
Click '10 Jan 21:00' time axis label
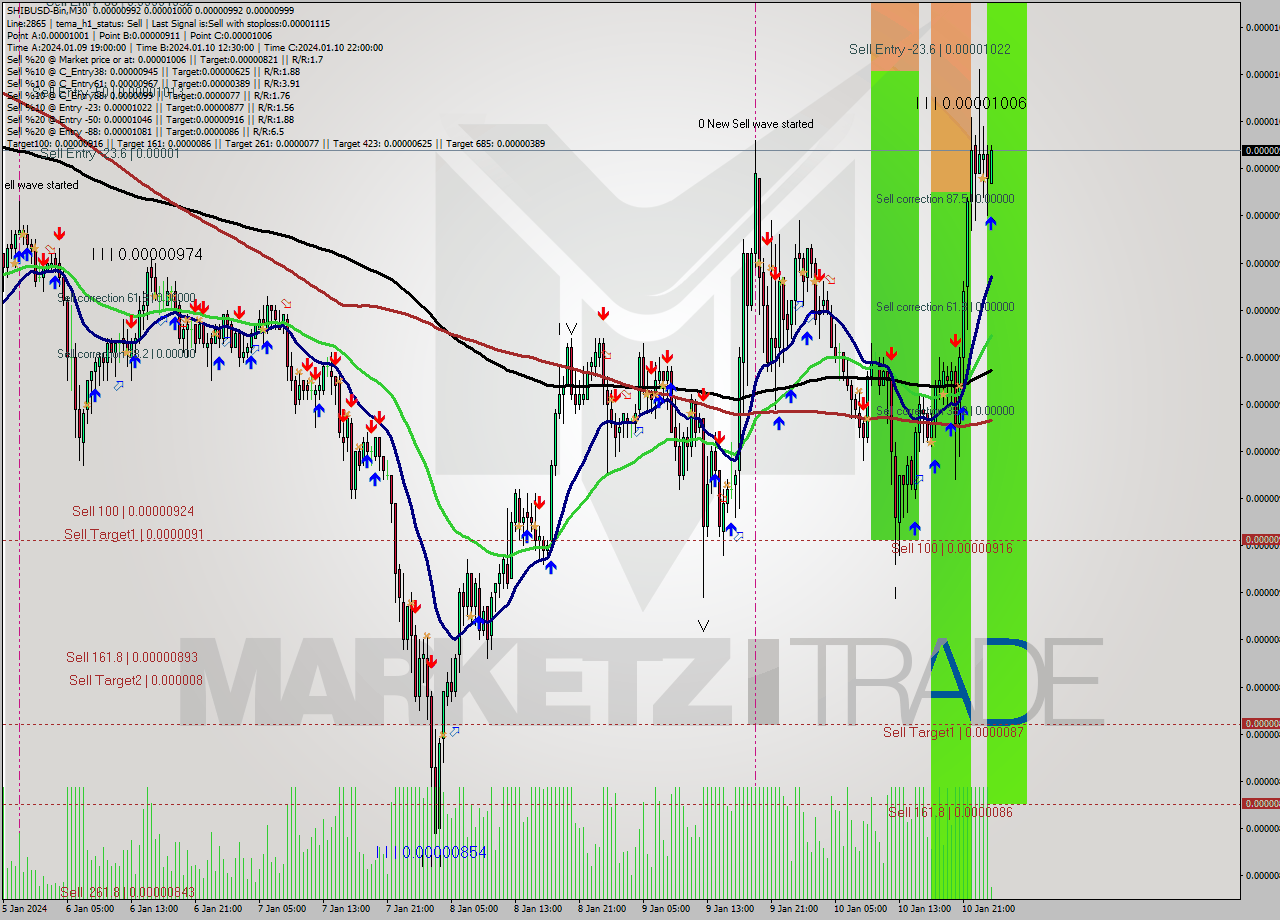coord(988,908)
